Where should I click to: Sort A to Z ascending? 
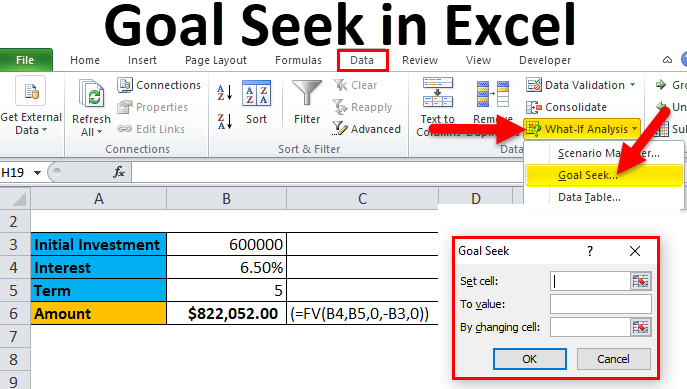225,92
